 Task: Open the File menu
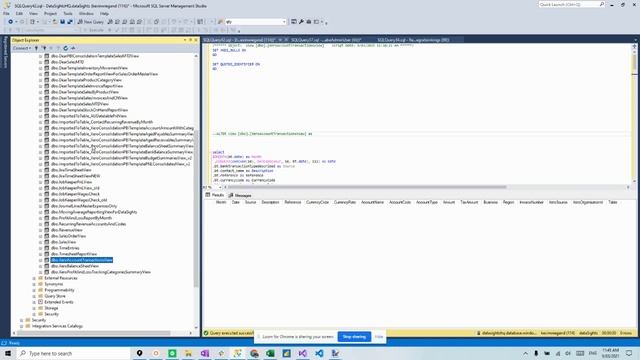click(7, 13)
